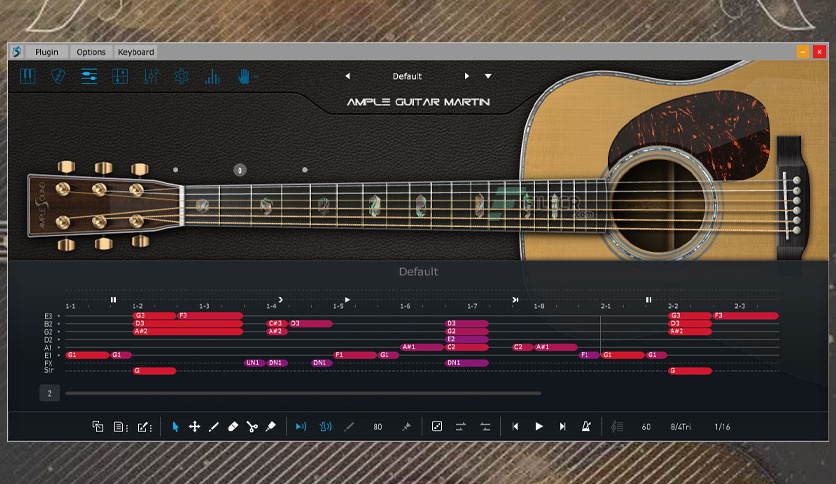The height and width of the screenshot is (484, 836).
Task: Open the tab grid panel icon
Action: click(x=120, y=76)
